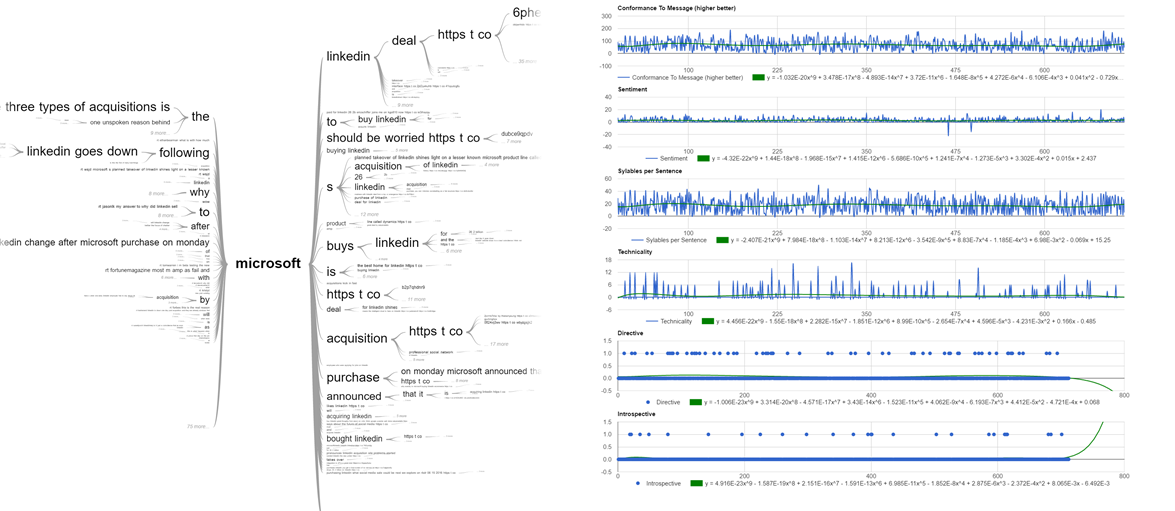Click the blue "Sentiment" legend entry

click(x=668, y=158)
